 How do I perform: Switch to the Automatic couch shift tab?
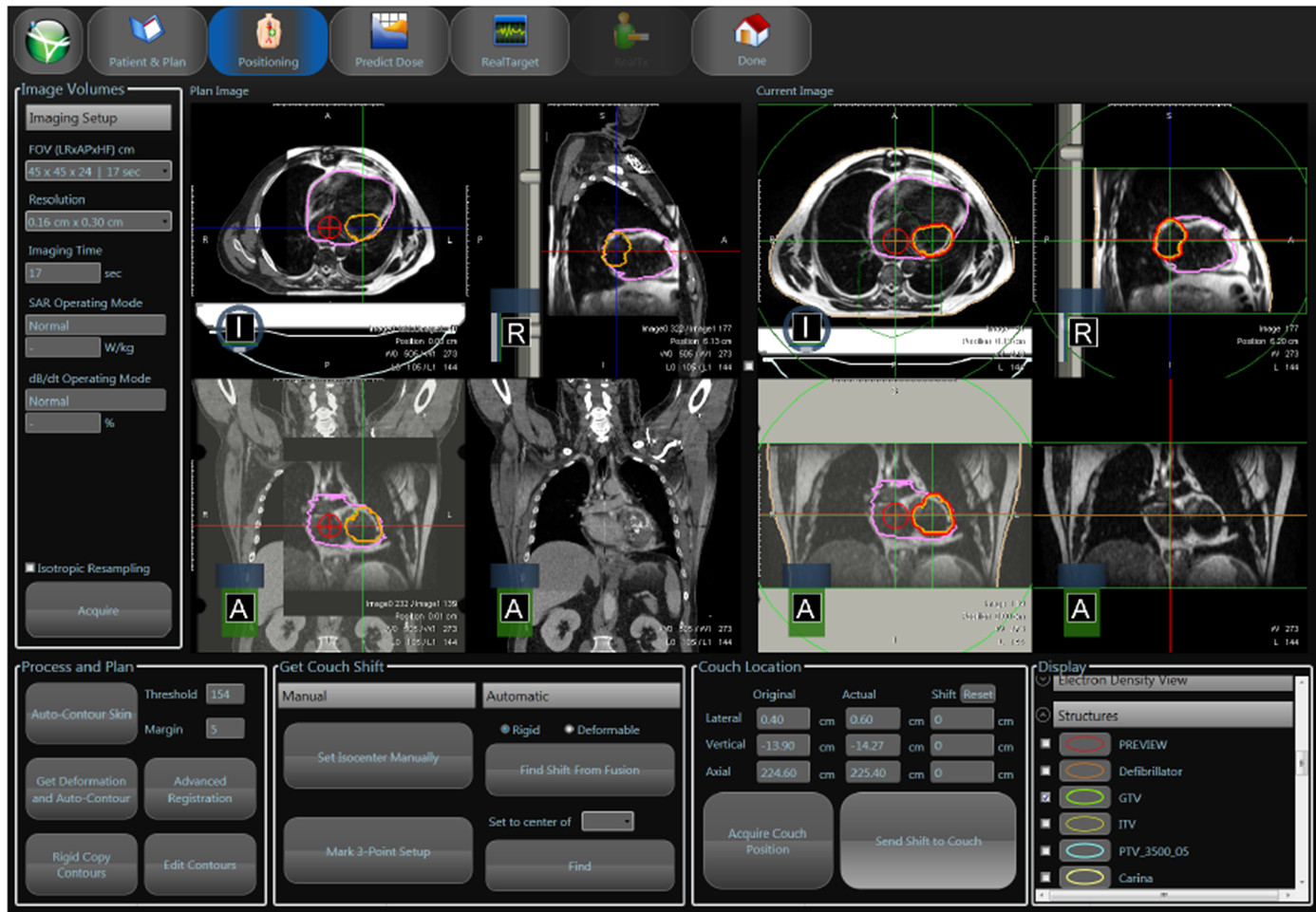coord(580,697)
